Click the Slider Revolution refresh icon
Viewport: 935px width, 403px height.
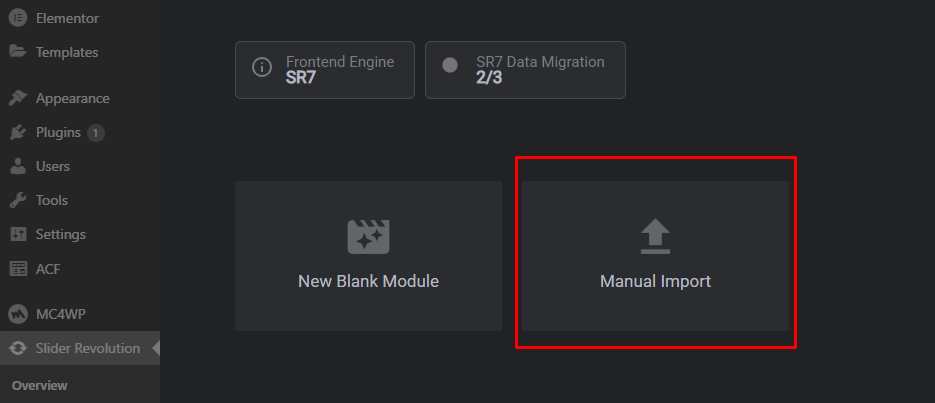click(x=18, y=348)
